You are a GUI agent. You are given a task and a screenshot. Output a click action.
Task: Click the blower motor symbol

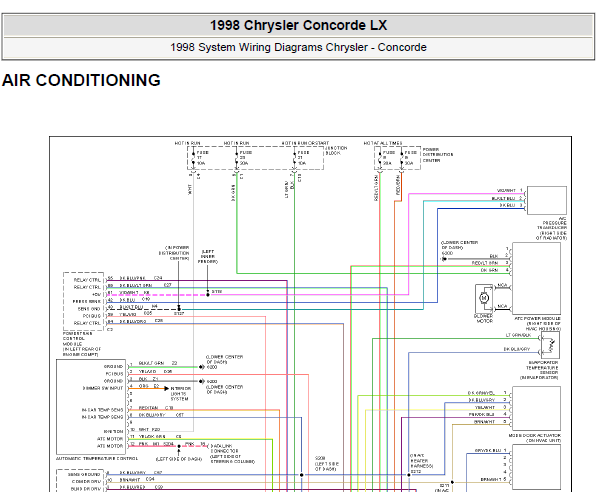coord(484,299)
